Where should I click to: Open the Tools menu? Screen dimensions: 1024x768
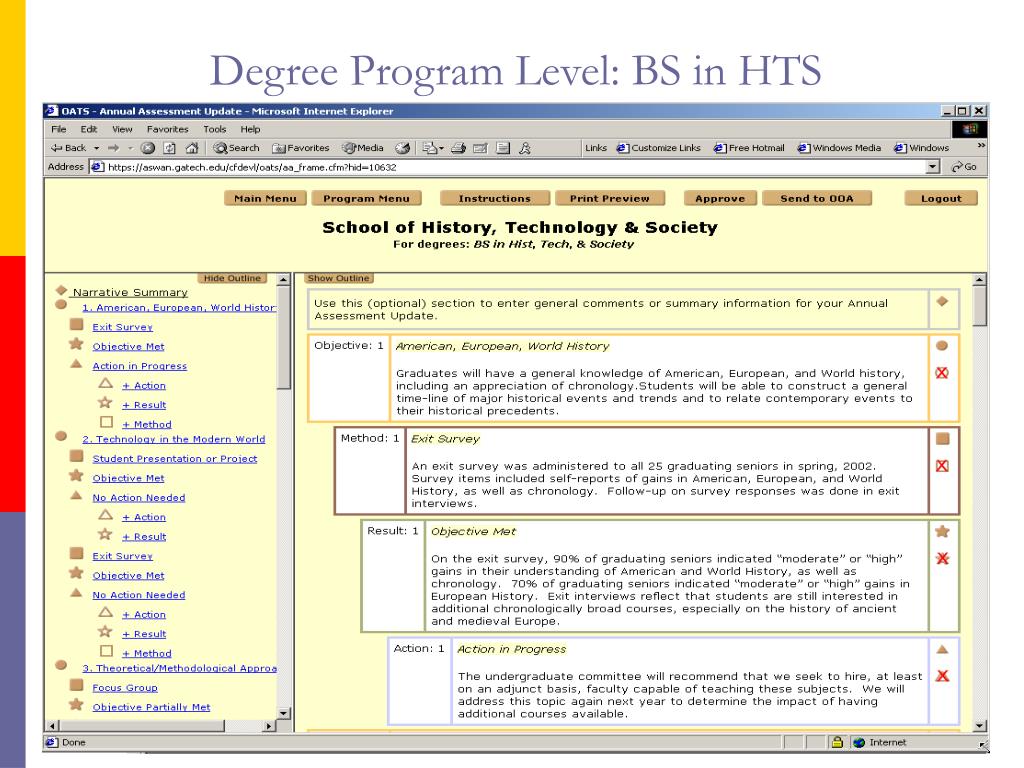(214, 129)
